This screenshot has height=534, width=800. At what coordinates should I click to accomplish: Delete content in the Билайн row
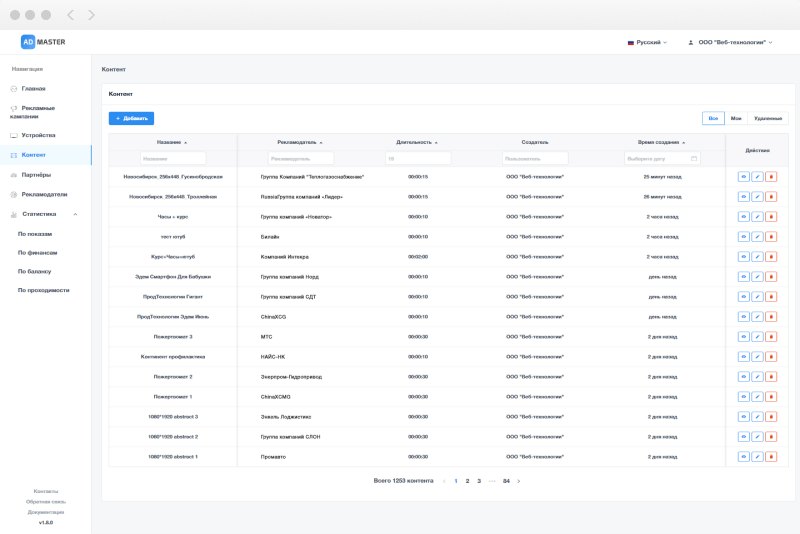[x=771, y=237]
